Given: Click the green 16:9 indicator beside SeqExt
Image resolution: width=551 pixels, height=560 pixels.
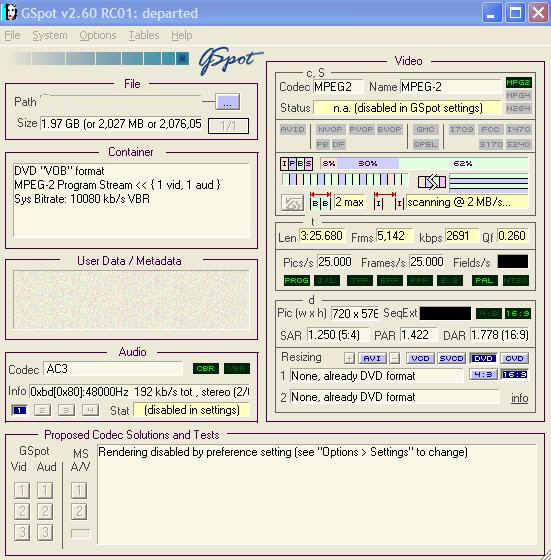Looking at the screenshot, I should pyautogui.click(x=518, y=314).
